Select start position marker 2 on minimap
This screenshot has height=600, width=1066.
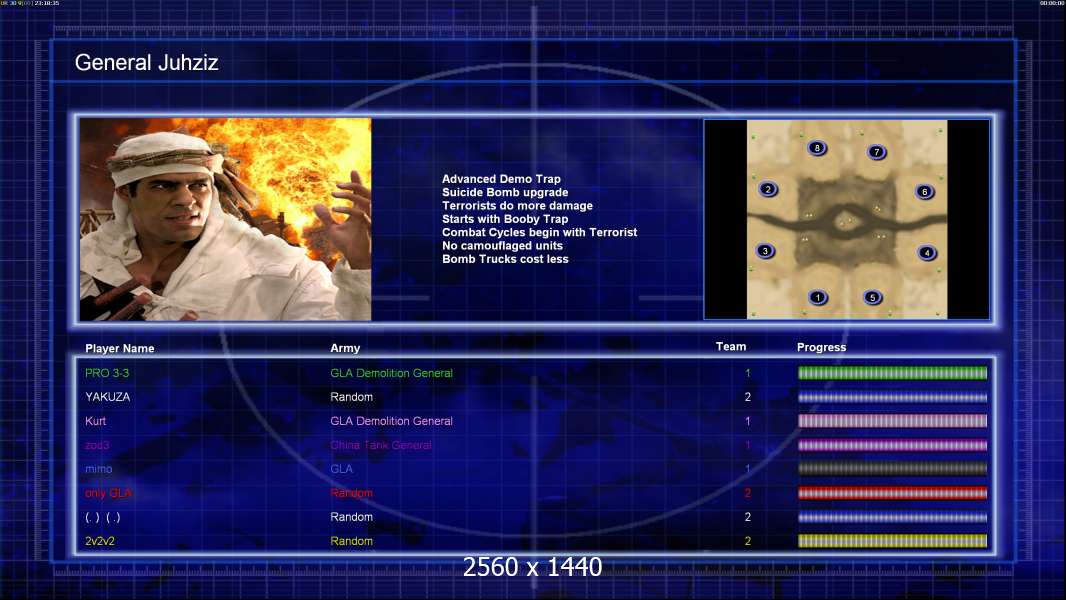[x=768, y=189]
